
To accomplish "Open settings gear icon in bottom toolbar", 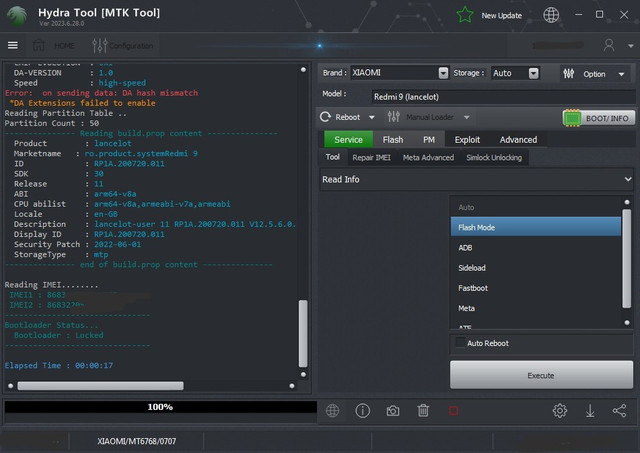I will (560, 411).
